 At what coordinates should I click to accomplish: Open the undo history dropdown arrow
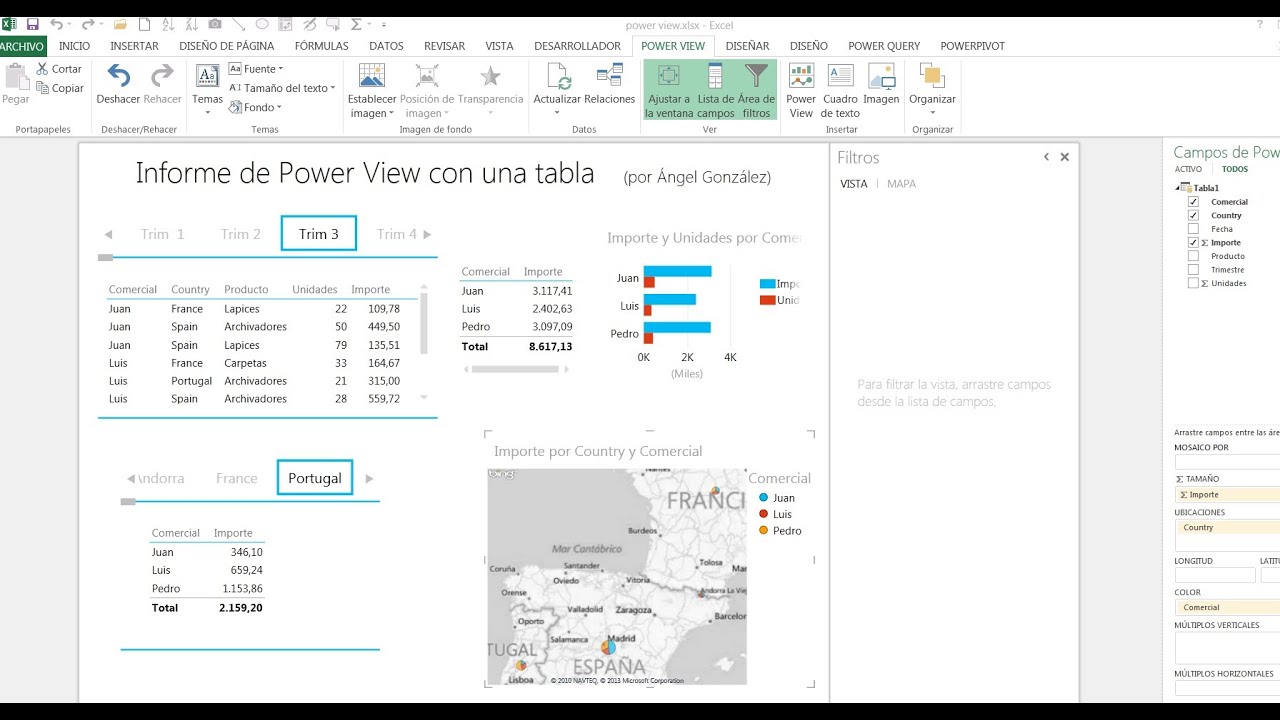[x=71, y=24]
